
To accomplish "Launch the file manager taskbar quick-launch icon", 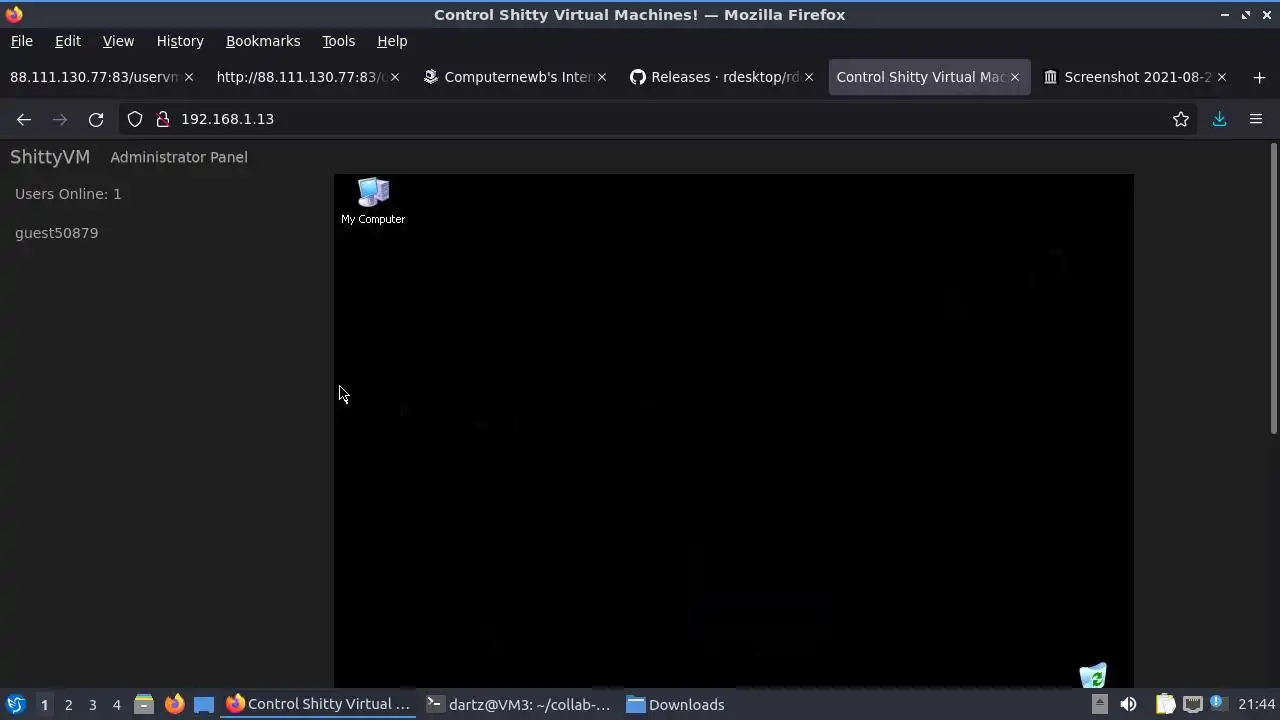I will point(144,705).
